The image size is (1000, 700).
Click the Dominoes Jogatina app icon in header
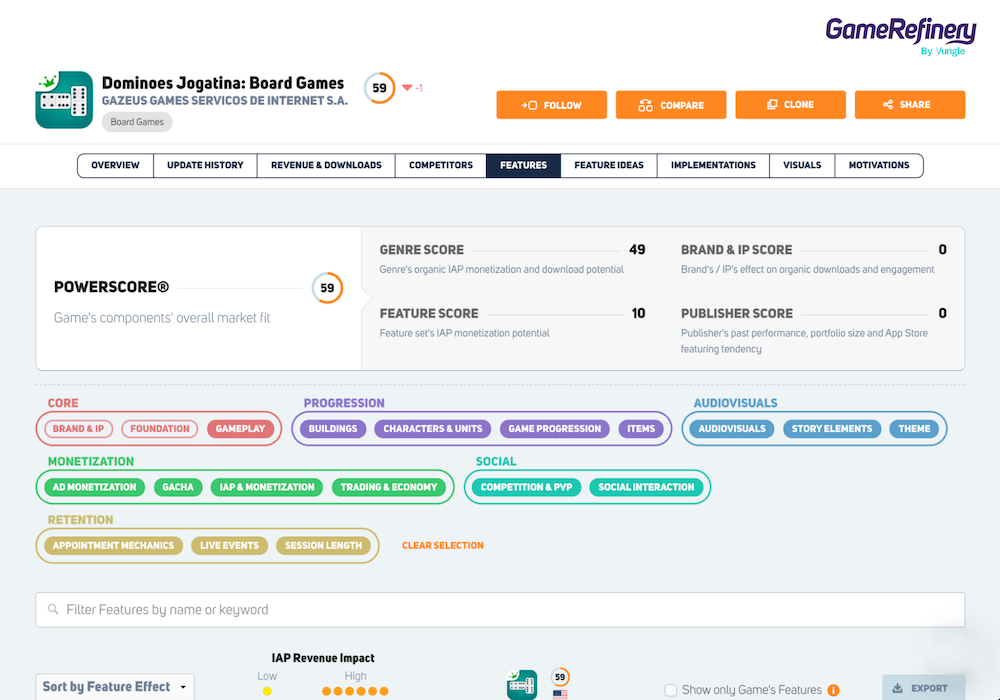(x=64, y=100)
